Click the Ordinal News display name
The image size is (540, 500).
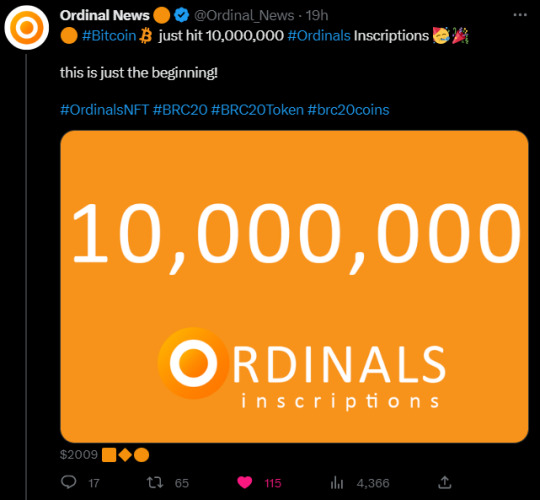[105, 15]
